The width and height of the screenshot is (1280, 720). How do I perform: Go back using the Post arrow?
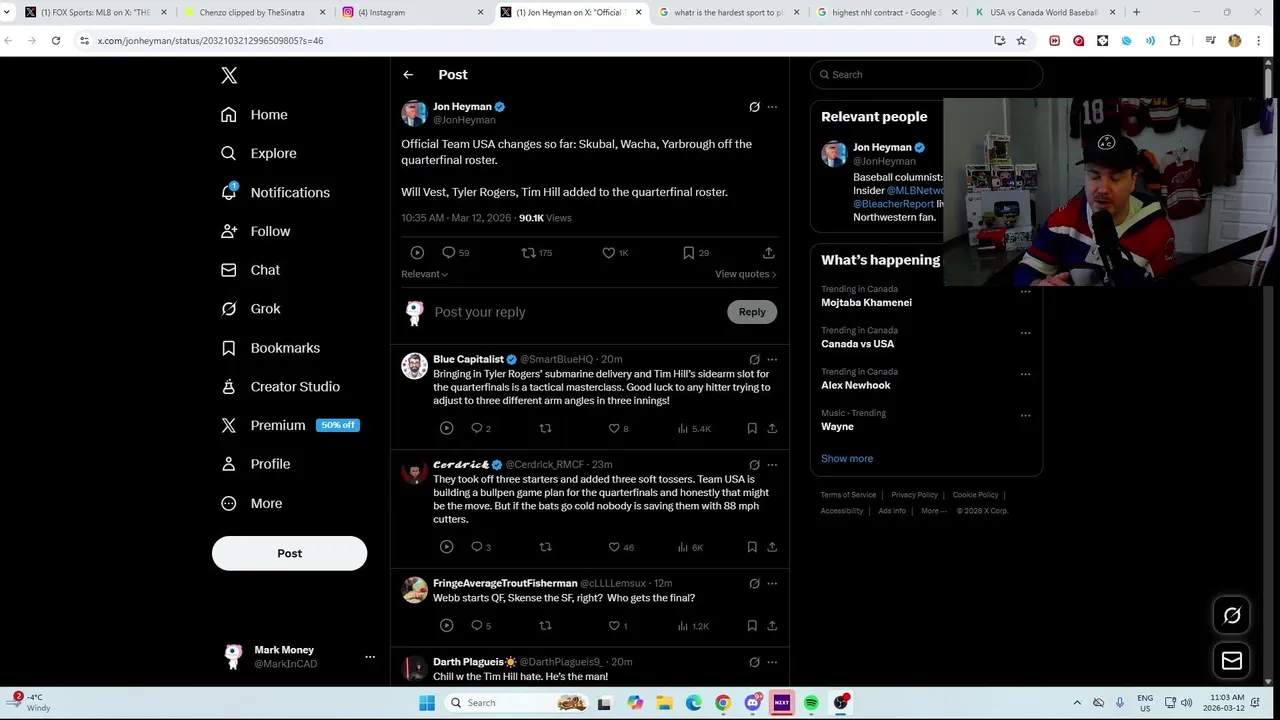pos(408,75)
